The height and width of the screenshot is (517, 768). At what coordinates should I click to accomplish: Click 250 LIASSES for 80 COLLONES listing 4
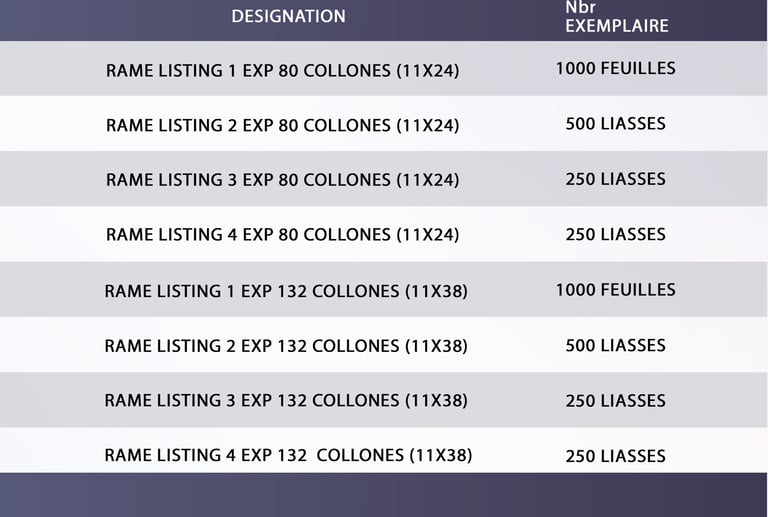click(615, 234)
